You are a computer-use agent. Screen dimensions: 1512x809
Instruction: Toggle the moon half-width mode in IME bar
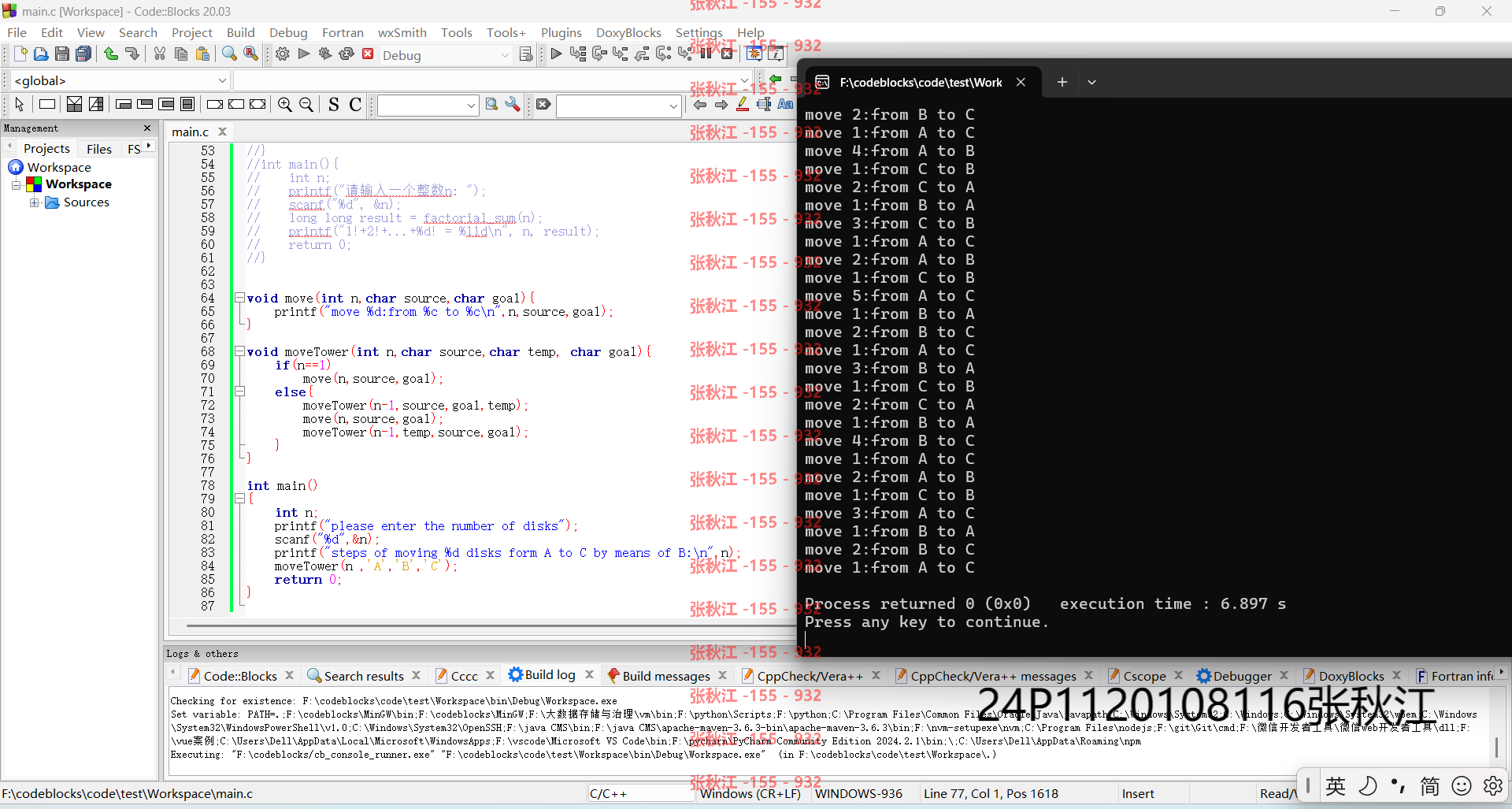point(1368,786)
